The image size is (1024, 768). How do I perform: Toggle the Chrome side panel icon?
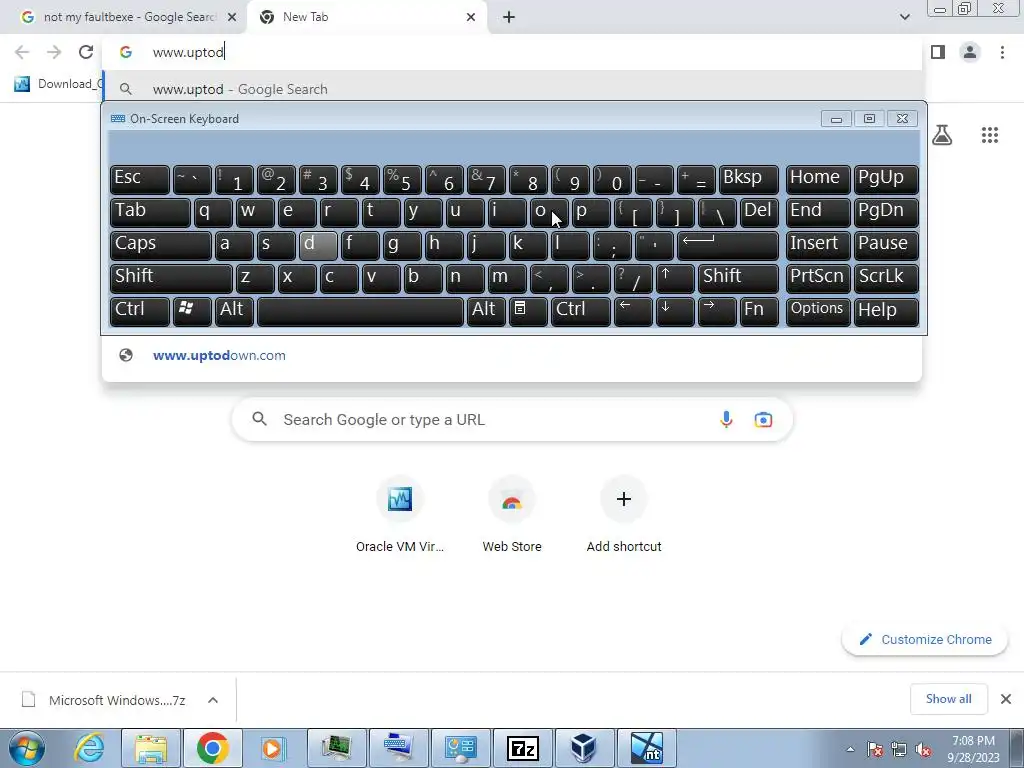click(938, 52)
